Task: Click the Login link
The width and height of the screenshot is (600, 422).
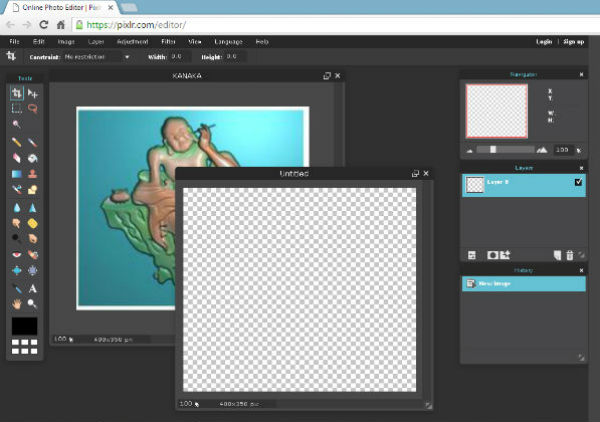Action: pos(544,42)
